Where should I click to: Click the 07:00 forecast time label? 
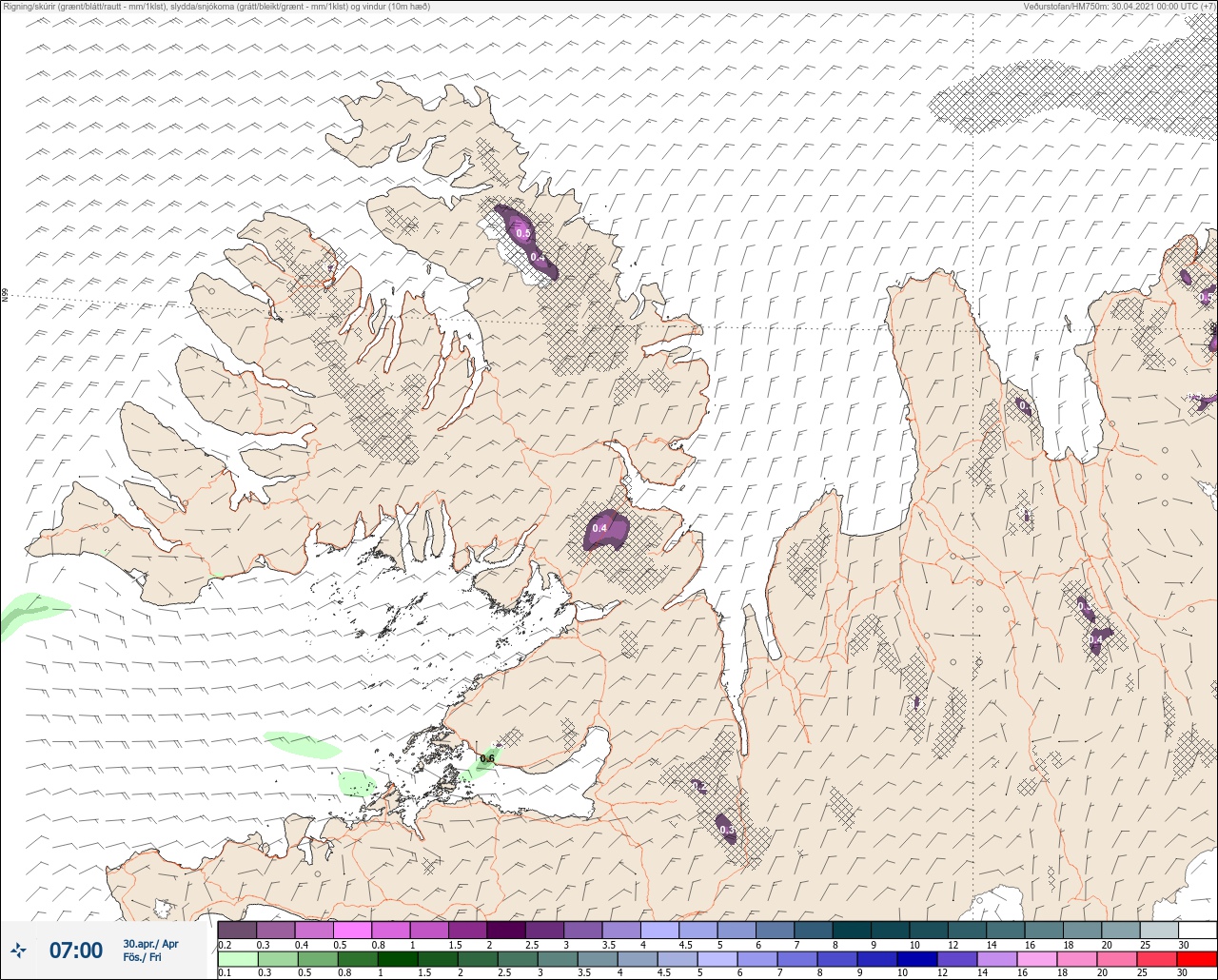[x=75, y=951]
